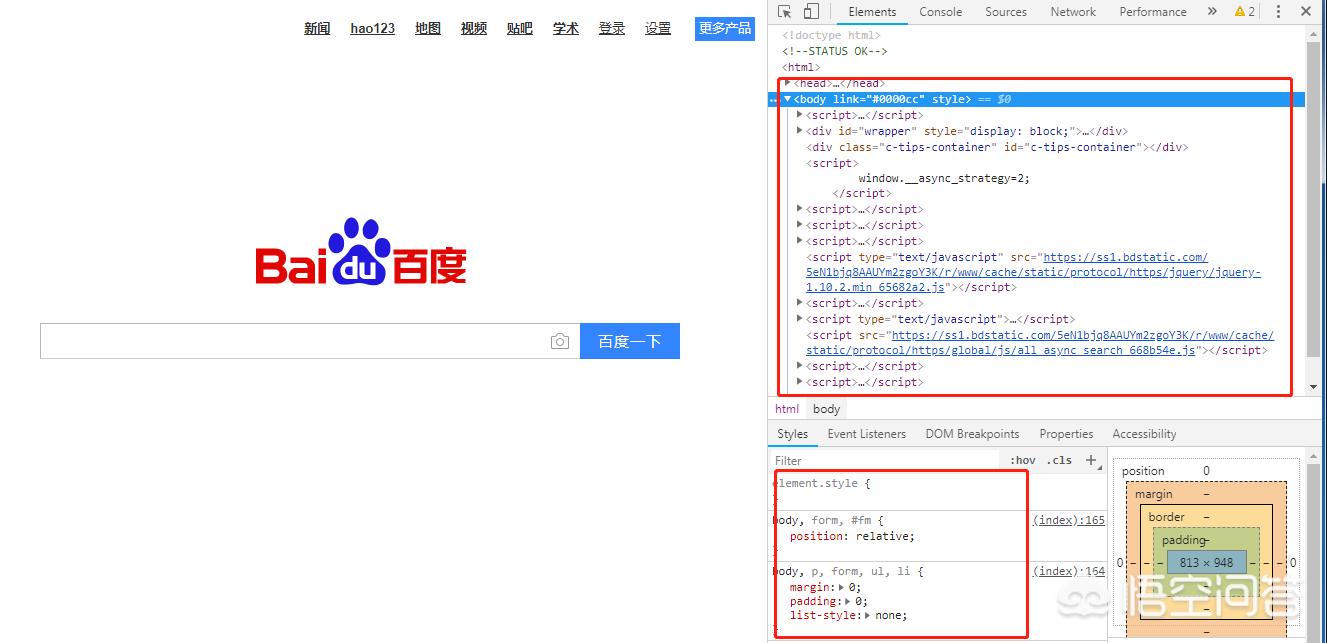This screenshot has width=1327, height=643.
Task: Open the Performance tab
Action: 1153,12
